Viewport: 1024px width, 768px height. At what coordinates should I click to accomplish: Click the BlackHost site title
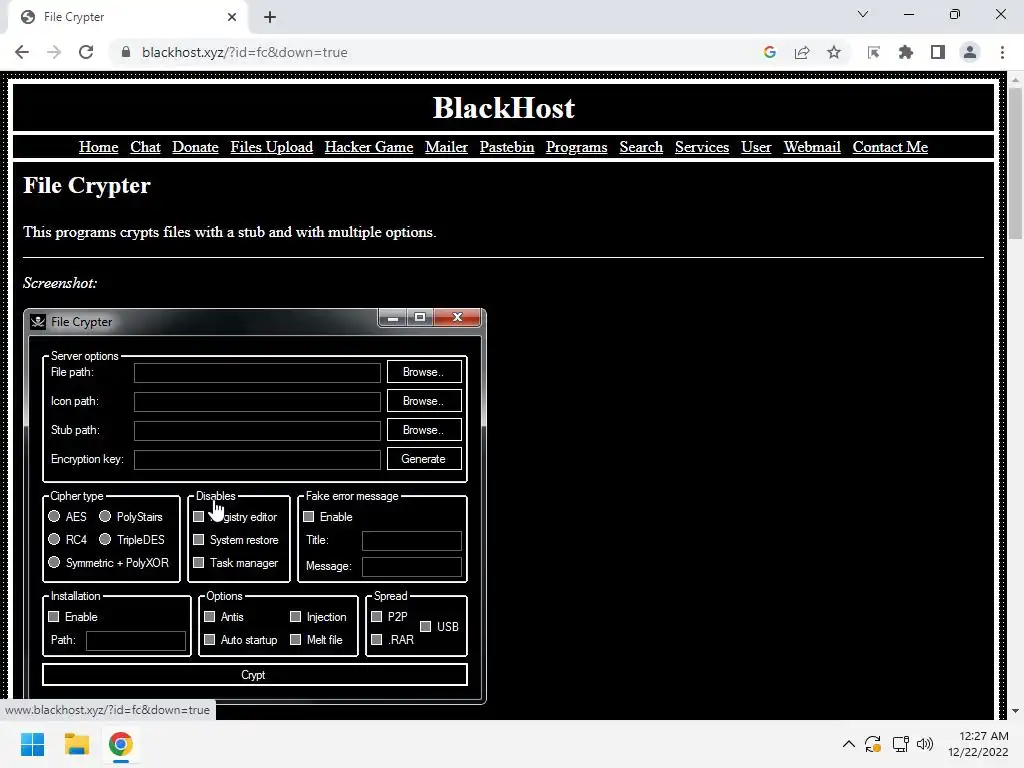[504, 108]
